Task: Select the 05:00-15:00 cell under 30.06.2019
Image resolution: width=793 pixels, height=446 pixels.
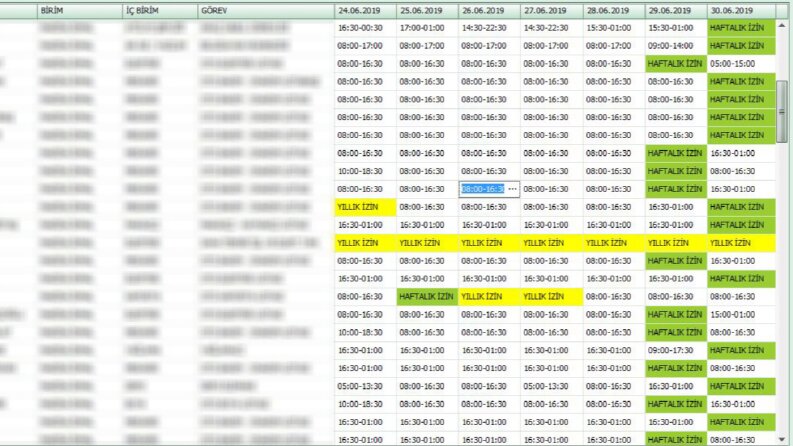Action: [741, 64]
